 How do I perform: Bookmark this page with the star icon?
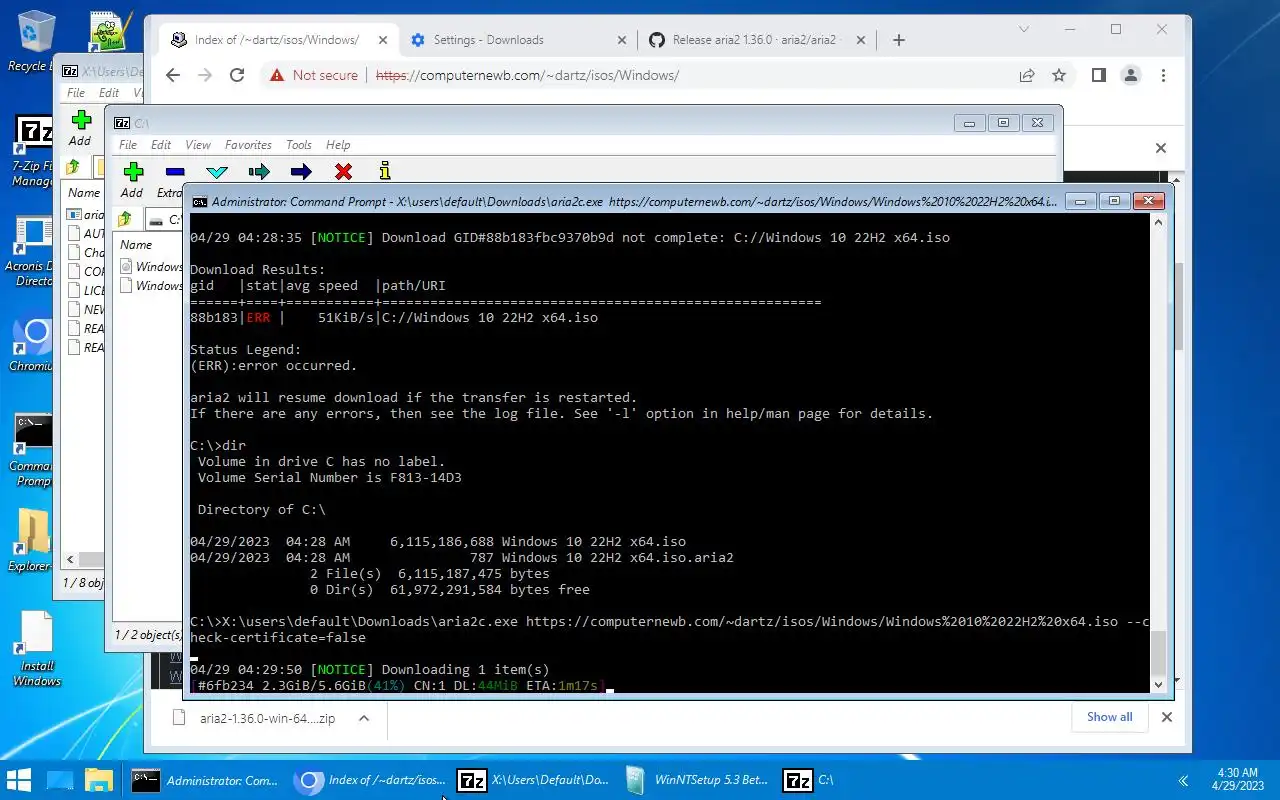pyautogui.click(x=1059, y=75)
